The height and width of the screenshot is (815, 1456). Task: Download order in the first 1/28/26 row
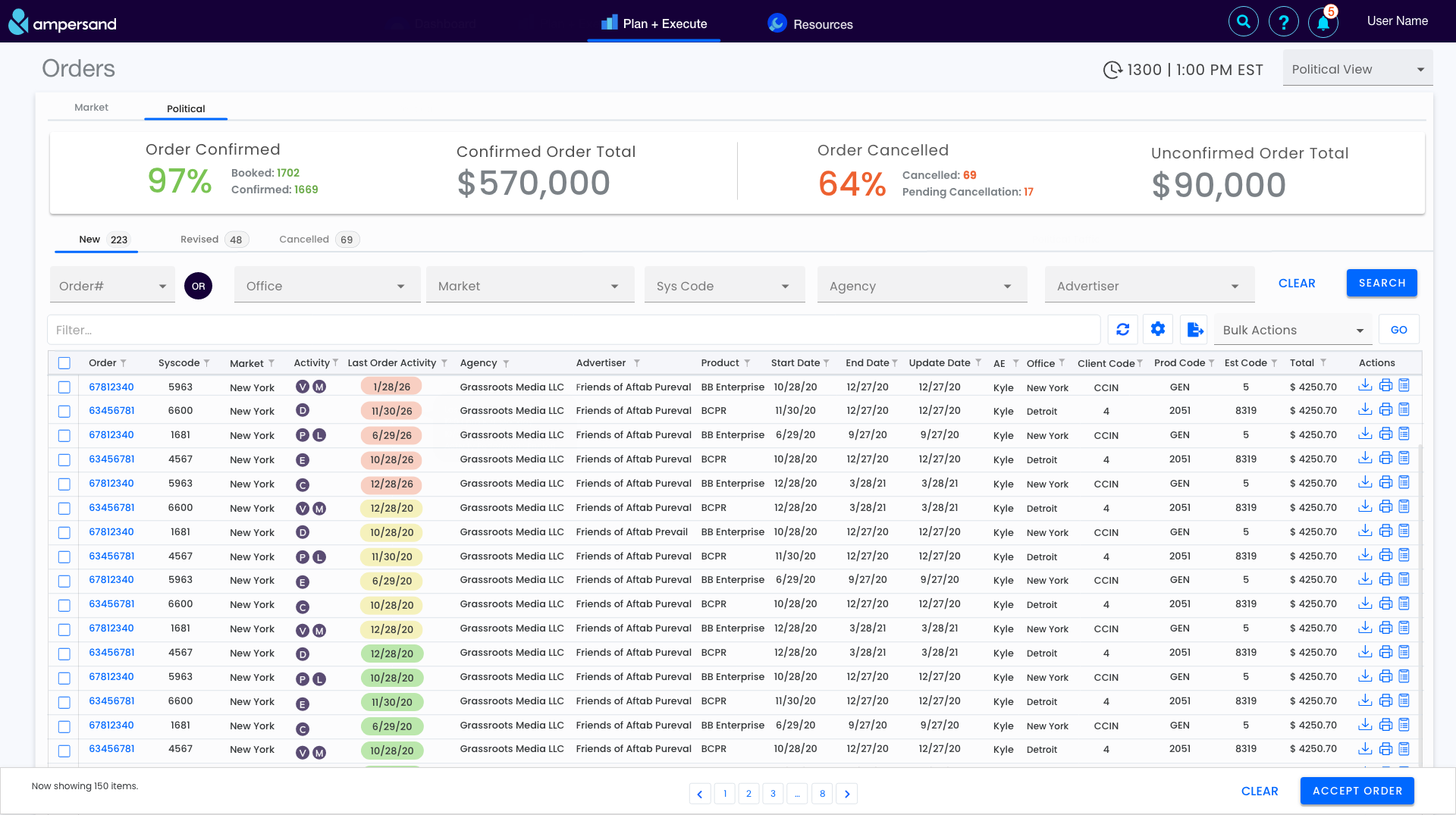1365,386
